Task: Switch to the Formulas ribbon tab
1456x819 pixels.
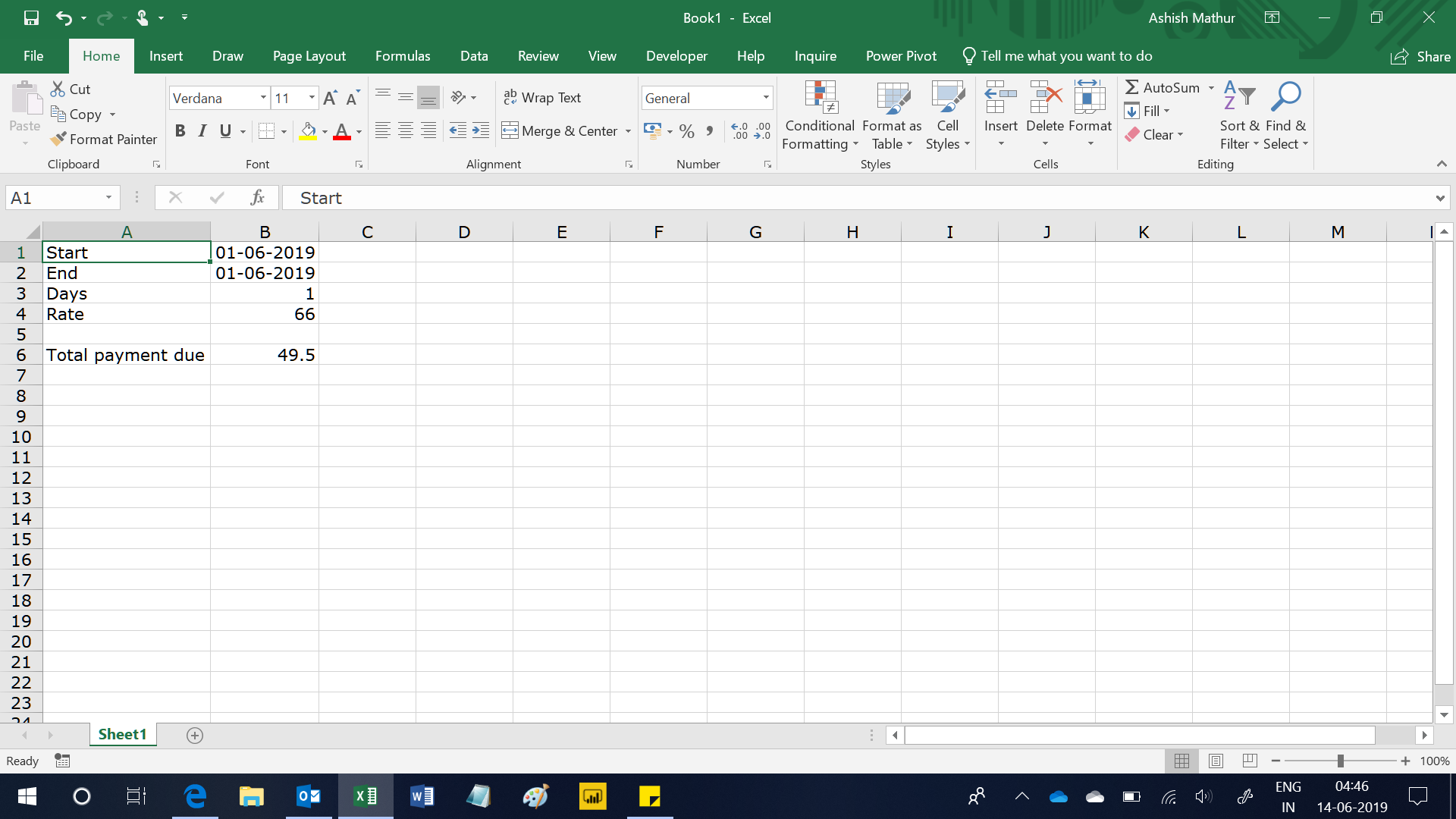Action: [x=403, y=55]
